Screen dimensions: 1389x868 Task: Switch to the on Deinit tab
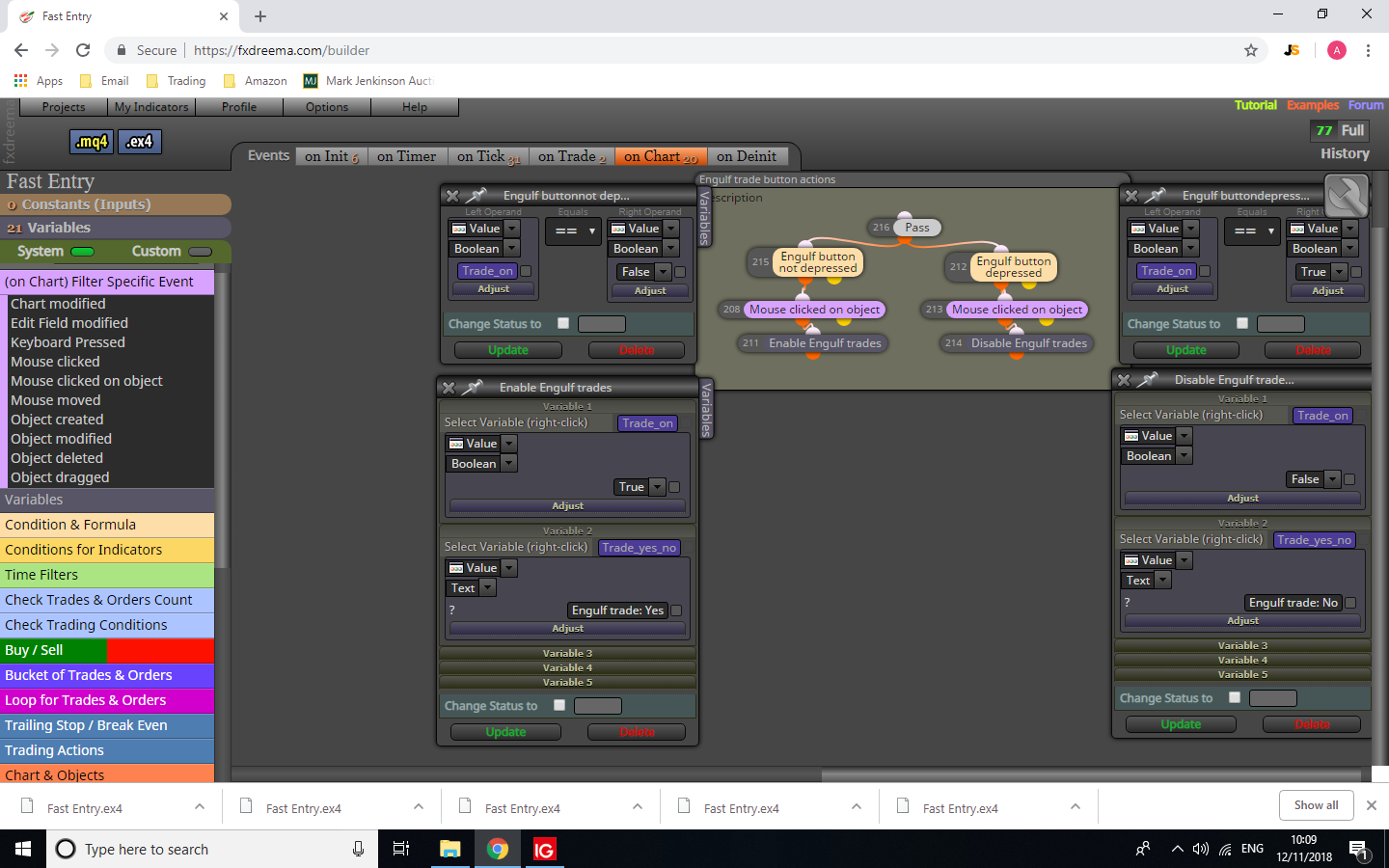click(x=747, y=156)
